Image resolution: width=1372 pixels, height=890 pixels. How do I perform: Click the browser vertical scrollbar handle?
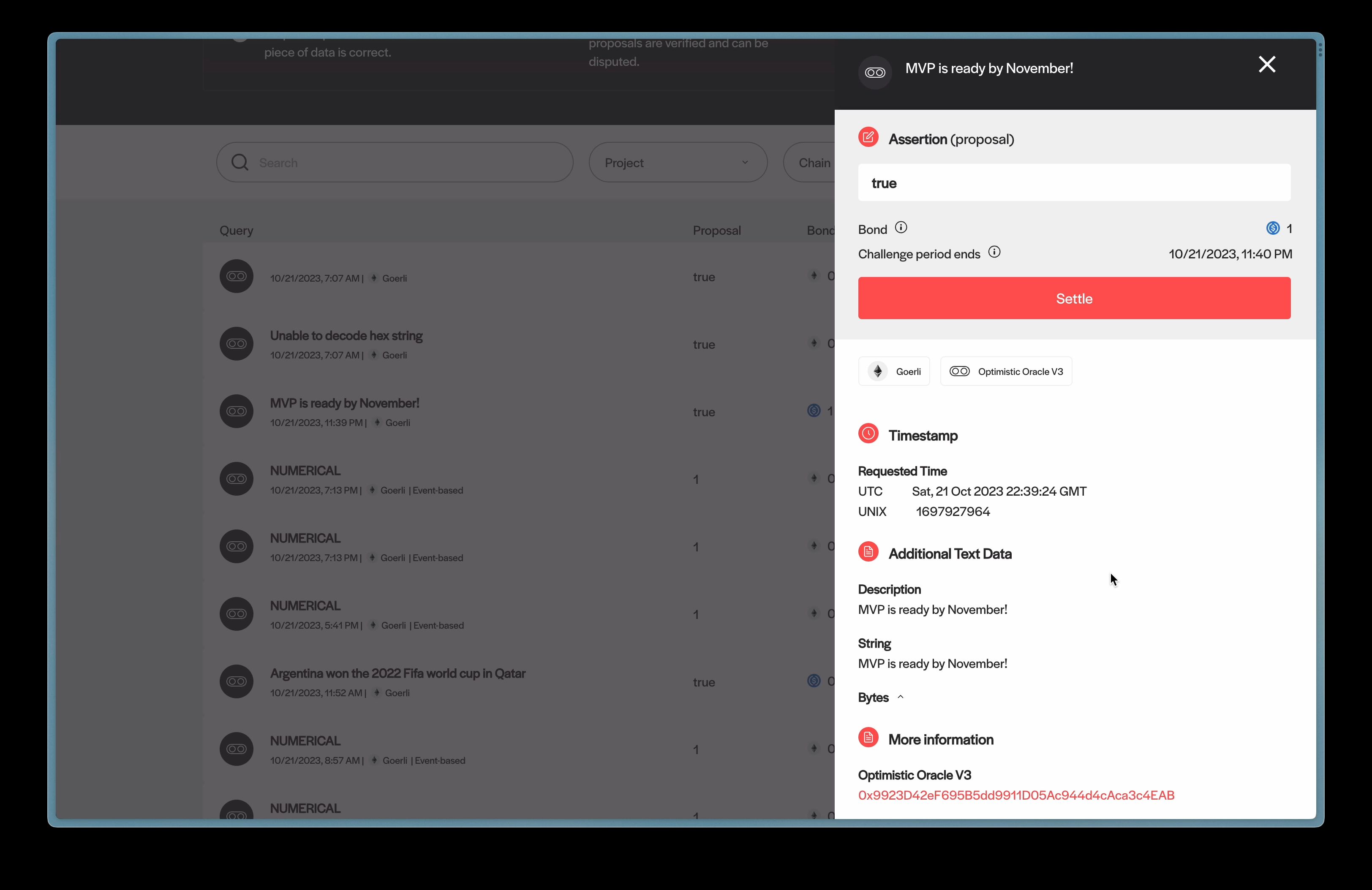(1320, 50)
